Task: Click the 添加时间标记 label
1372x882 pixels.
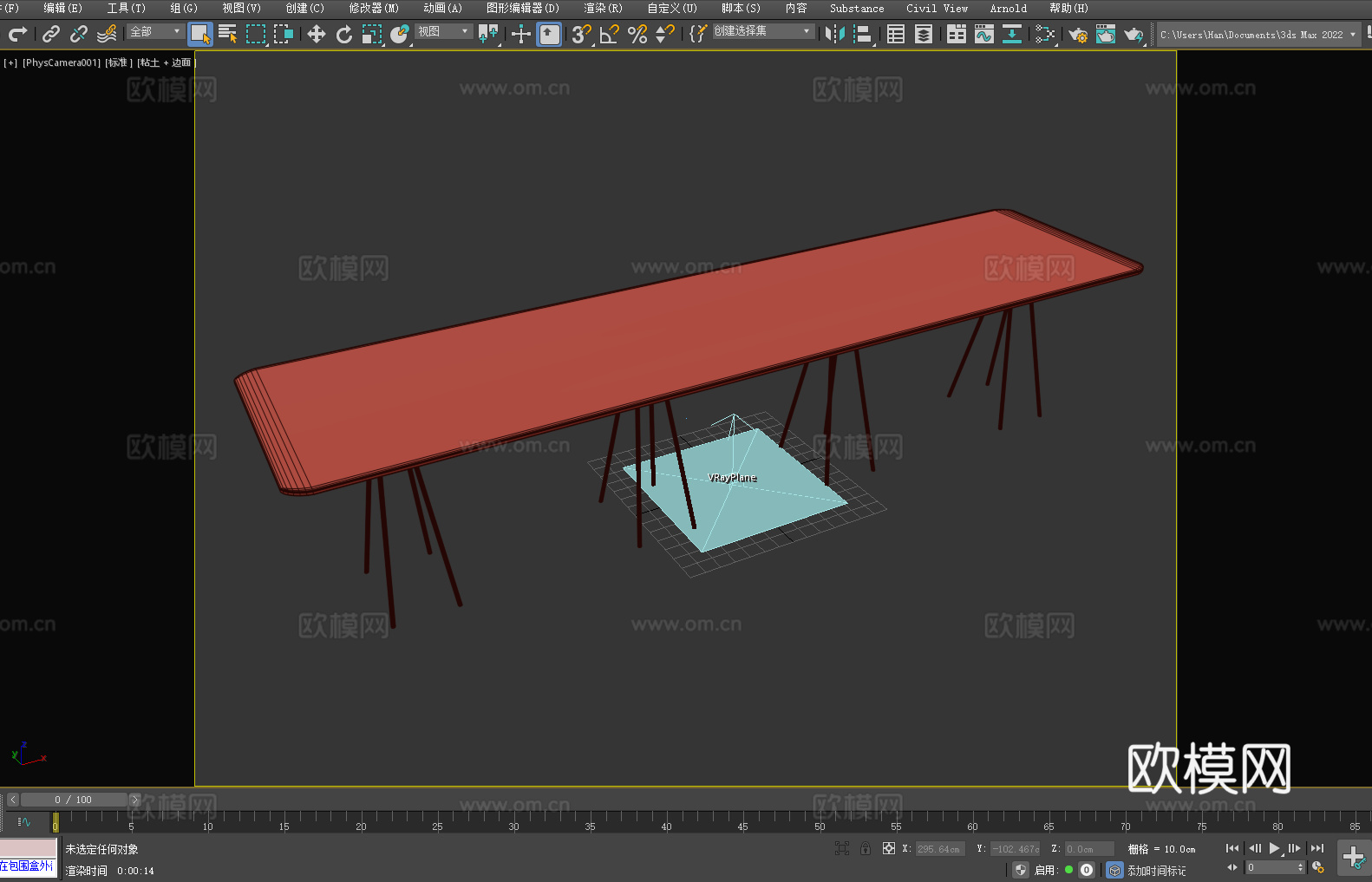Action: click(1156, 871)
